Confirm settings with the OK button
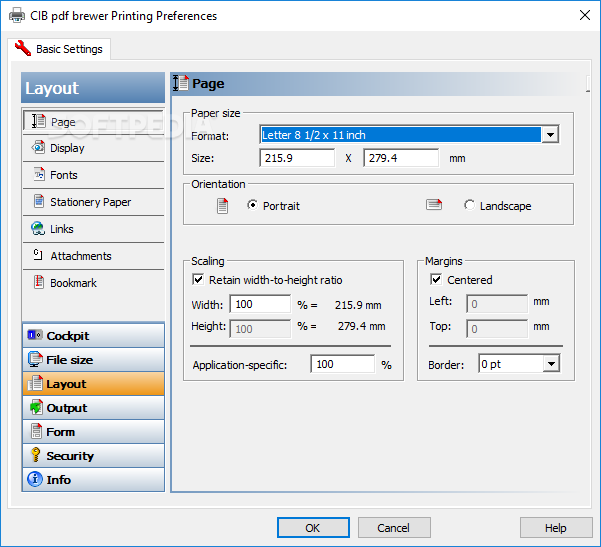The width and height of the screenshot is (601, 547). pyautogui.click(x=313, y=527)
